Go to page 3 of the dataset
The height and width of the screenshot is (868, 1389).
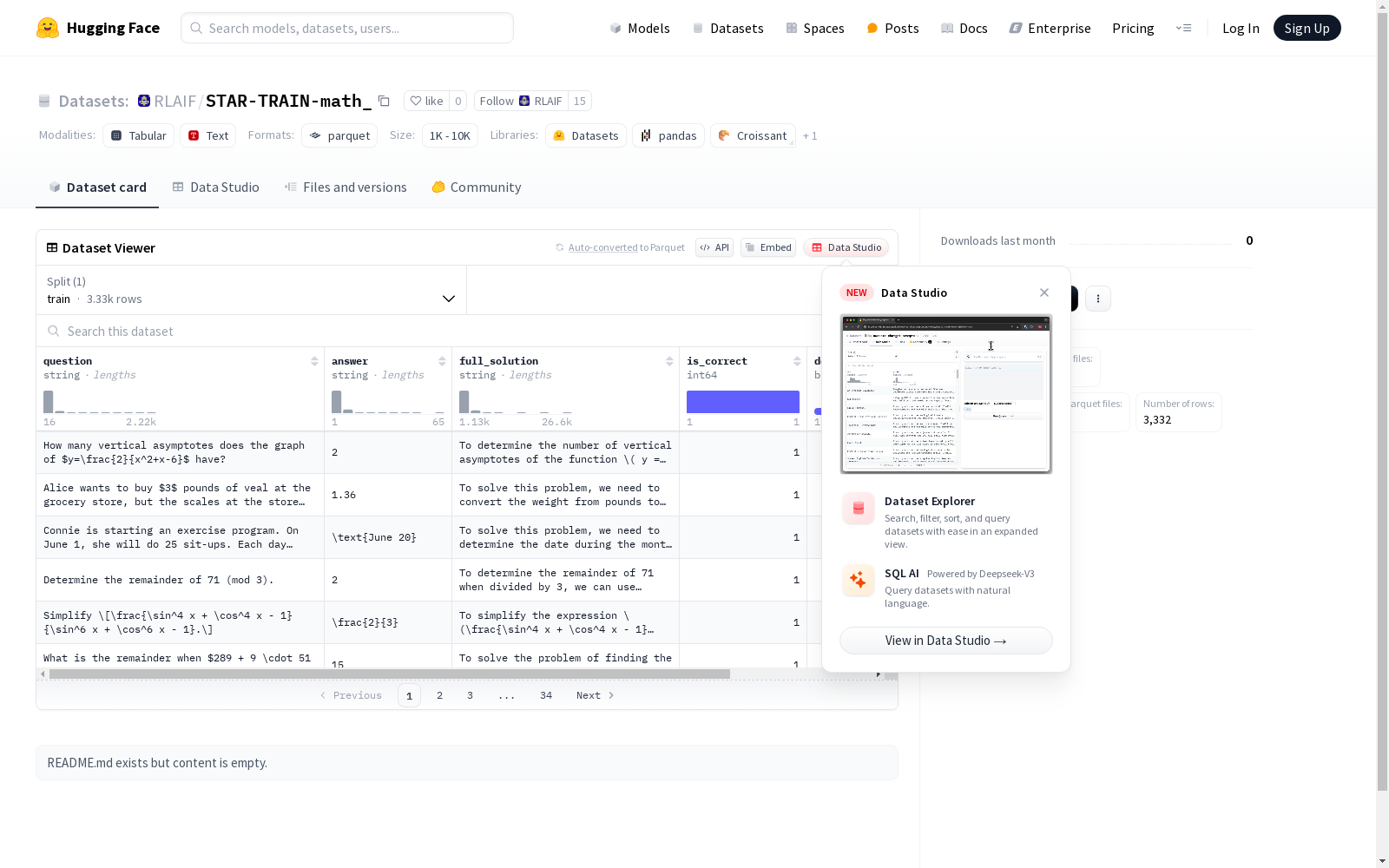(x=471, y=695)
